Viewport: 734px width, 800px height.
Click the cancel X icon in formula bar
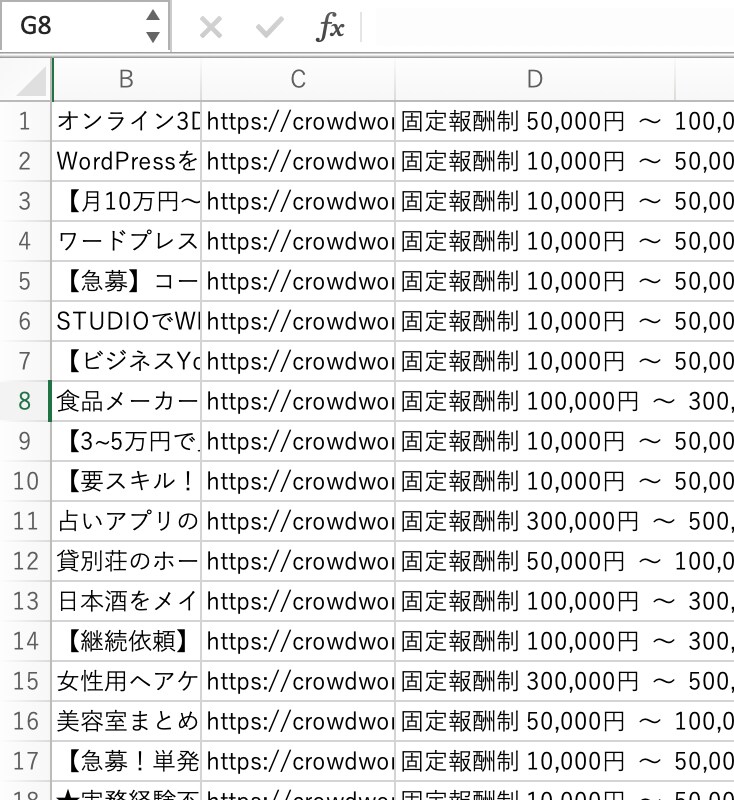(x=211, y=27)
